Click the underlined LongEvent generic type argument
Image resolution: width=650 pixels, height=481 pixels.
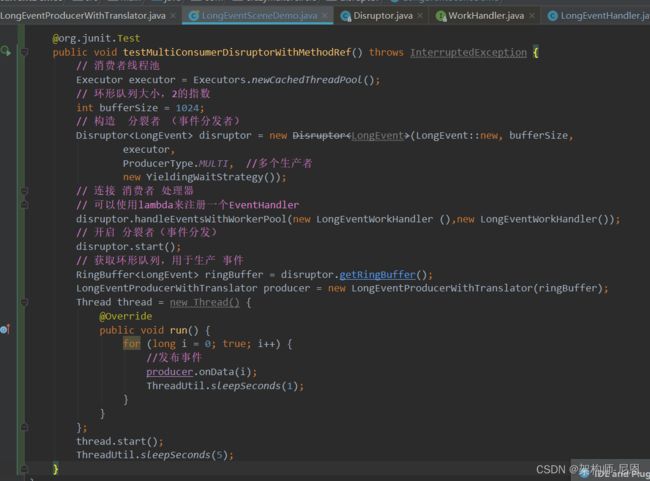[x=377, y=136]
